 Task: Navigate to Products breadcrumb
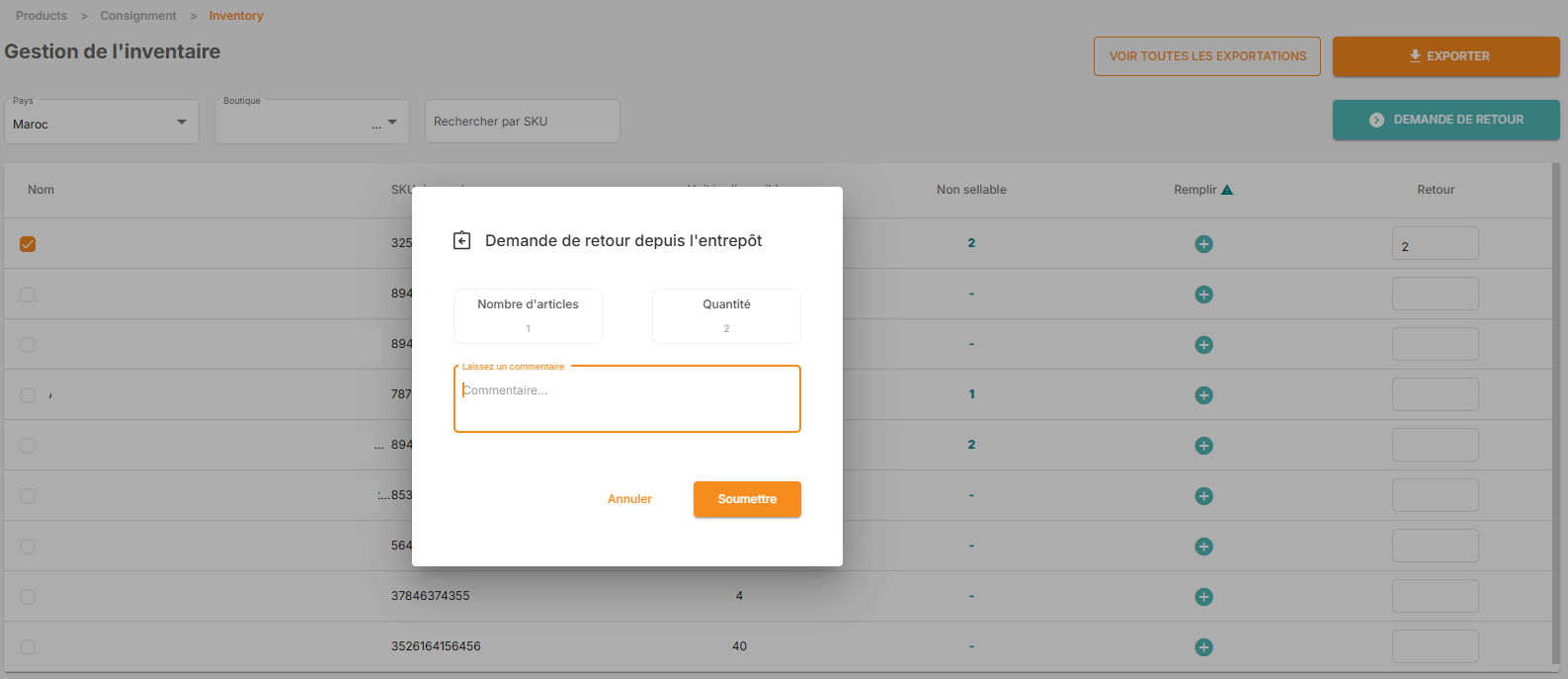[x=41, y=16]
